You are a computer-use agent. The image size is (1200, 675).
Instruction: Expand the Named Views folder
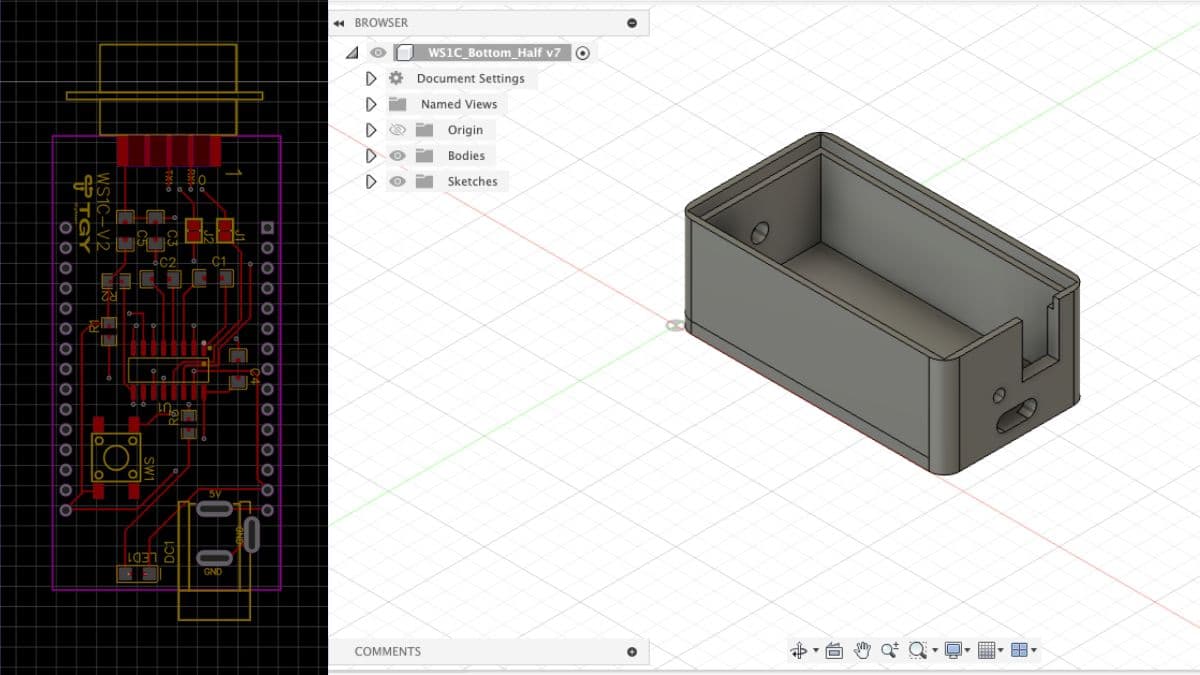[x=370, y=104]
